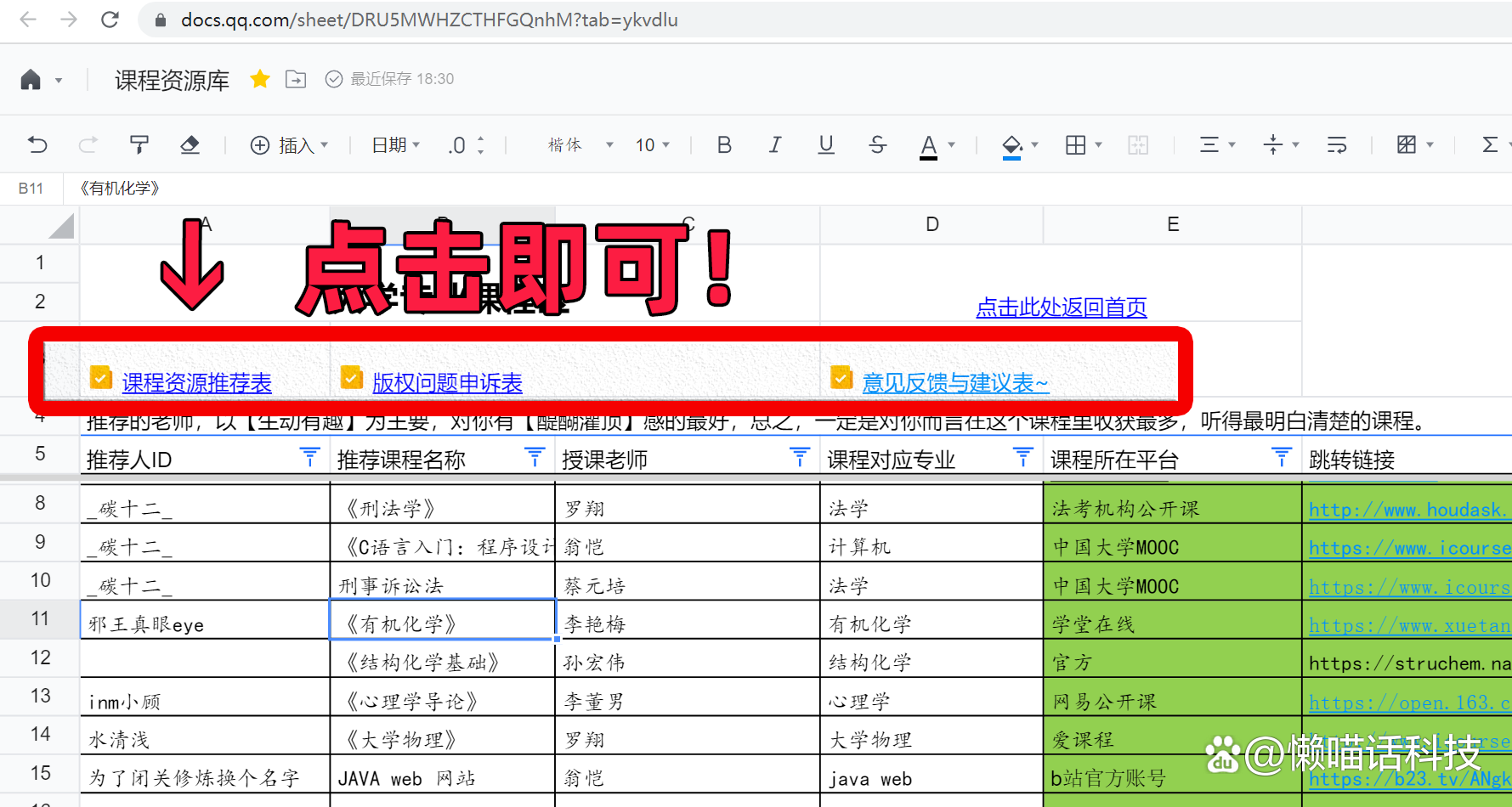The height and width of the screenshot is (807, 1512).
Task: Activate the format painter
Action: tap(139, 145)
